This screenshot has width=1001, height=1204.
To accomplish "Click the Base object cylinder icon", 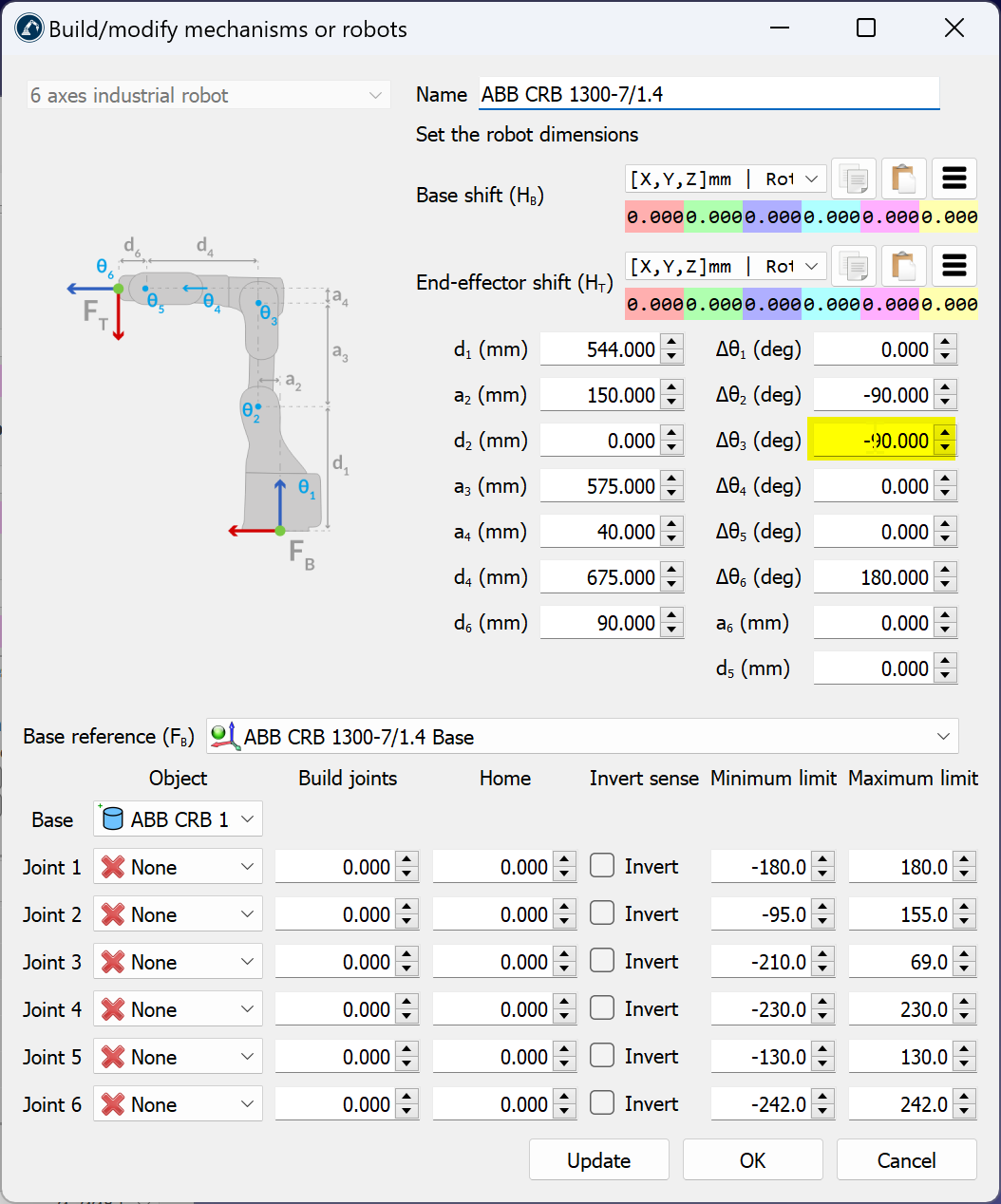I will coord(112,819).
